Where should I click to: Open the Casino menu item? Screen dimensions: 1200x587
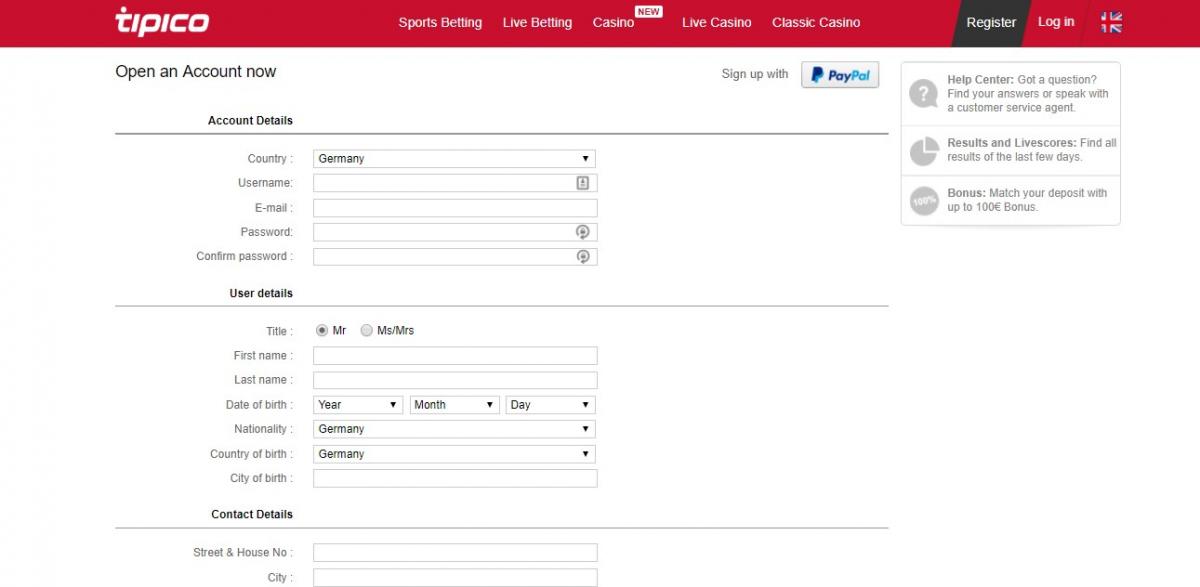(x=613, y=23)
